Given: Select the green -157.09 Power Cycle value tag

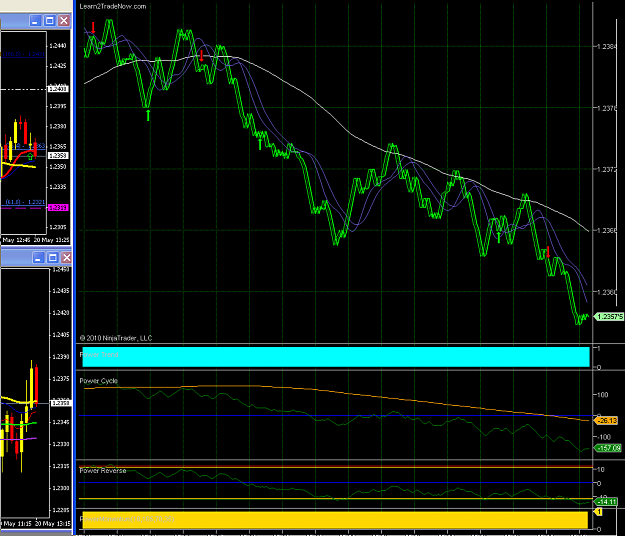Looking at the screenshot, I should point(607,448).
